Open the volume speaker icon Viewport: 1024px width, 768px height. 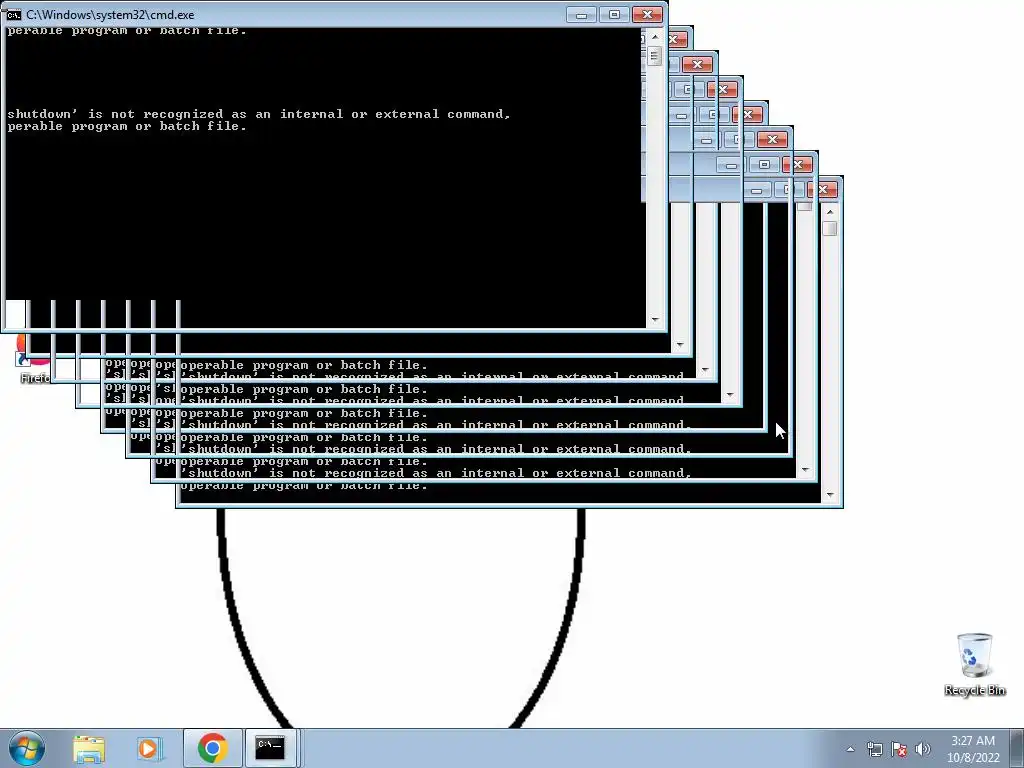tap(923, 749)
